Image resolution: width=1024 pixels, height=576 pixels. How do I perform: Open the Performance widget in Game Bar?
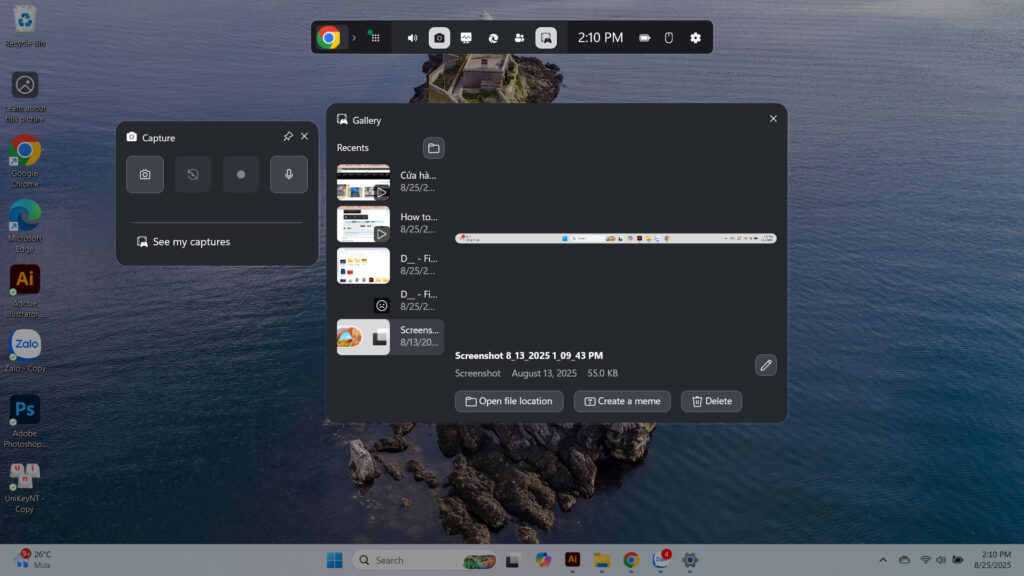pyautogui.click(x=466, y=38)
